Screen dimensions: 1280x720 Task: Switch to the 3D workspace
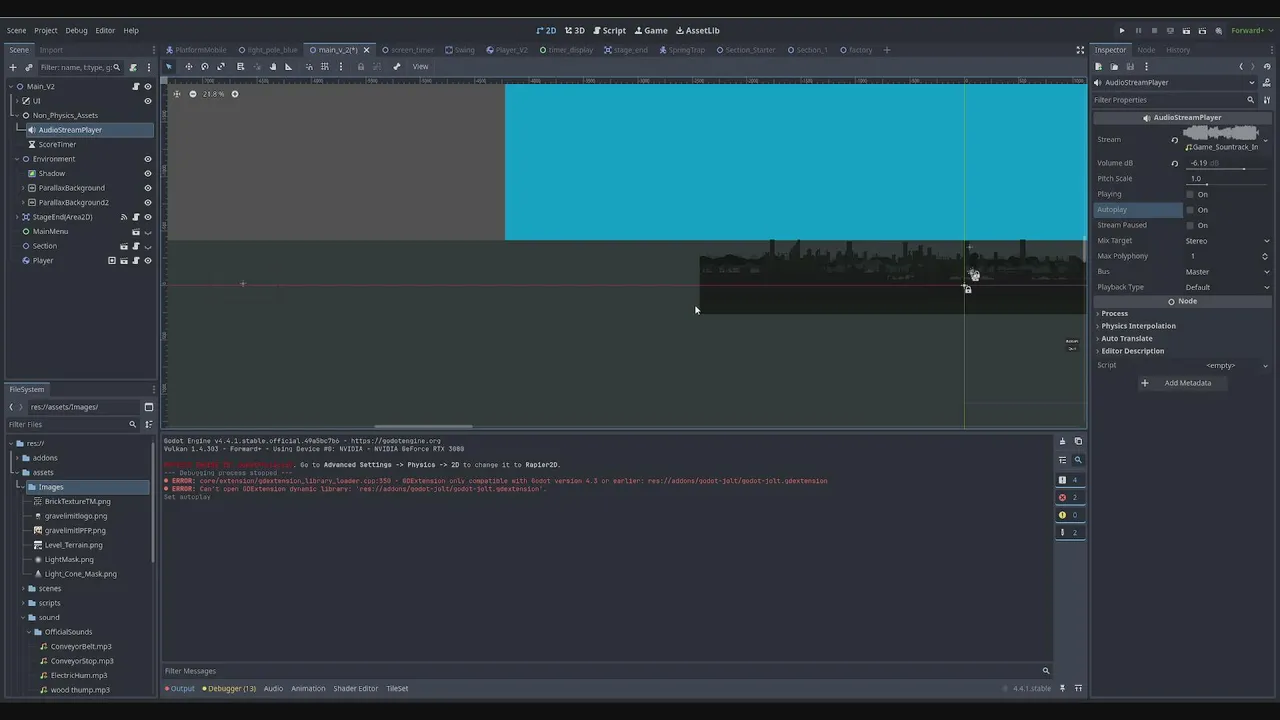pyautogui.click(x=574, y=30)
